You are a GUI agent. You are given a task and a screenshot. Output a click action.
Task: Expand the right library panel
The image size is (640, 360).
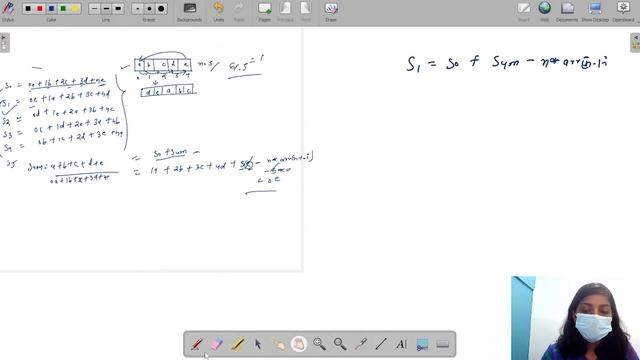[636, 42]
